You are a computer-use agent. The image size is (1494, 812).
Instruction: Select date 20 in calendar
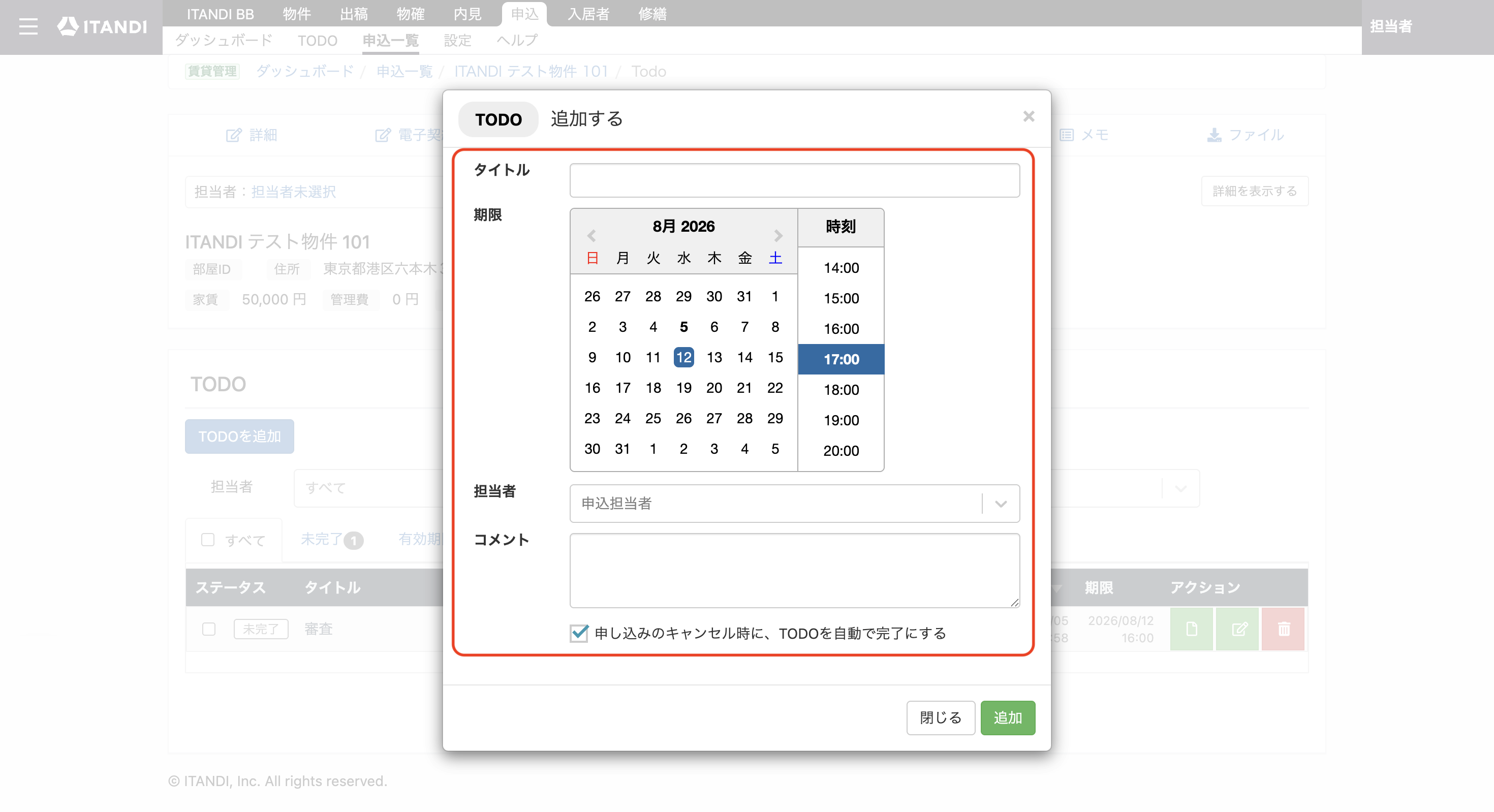(x=714, y=387)
